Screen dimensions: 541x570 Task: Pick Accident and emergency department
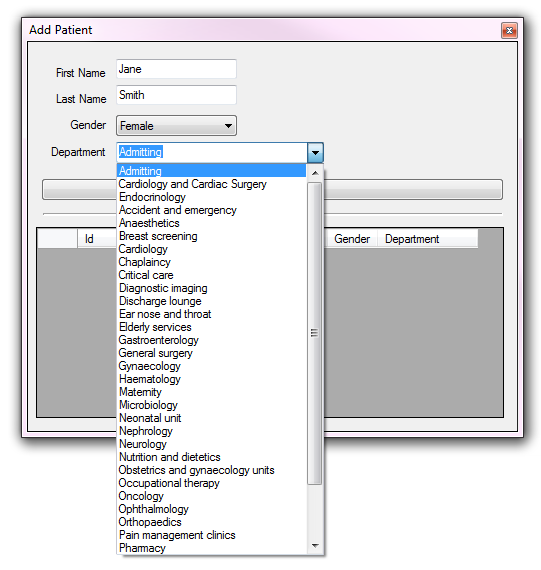[x=211, y=210]
